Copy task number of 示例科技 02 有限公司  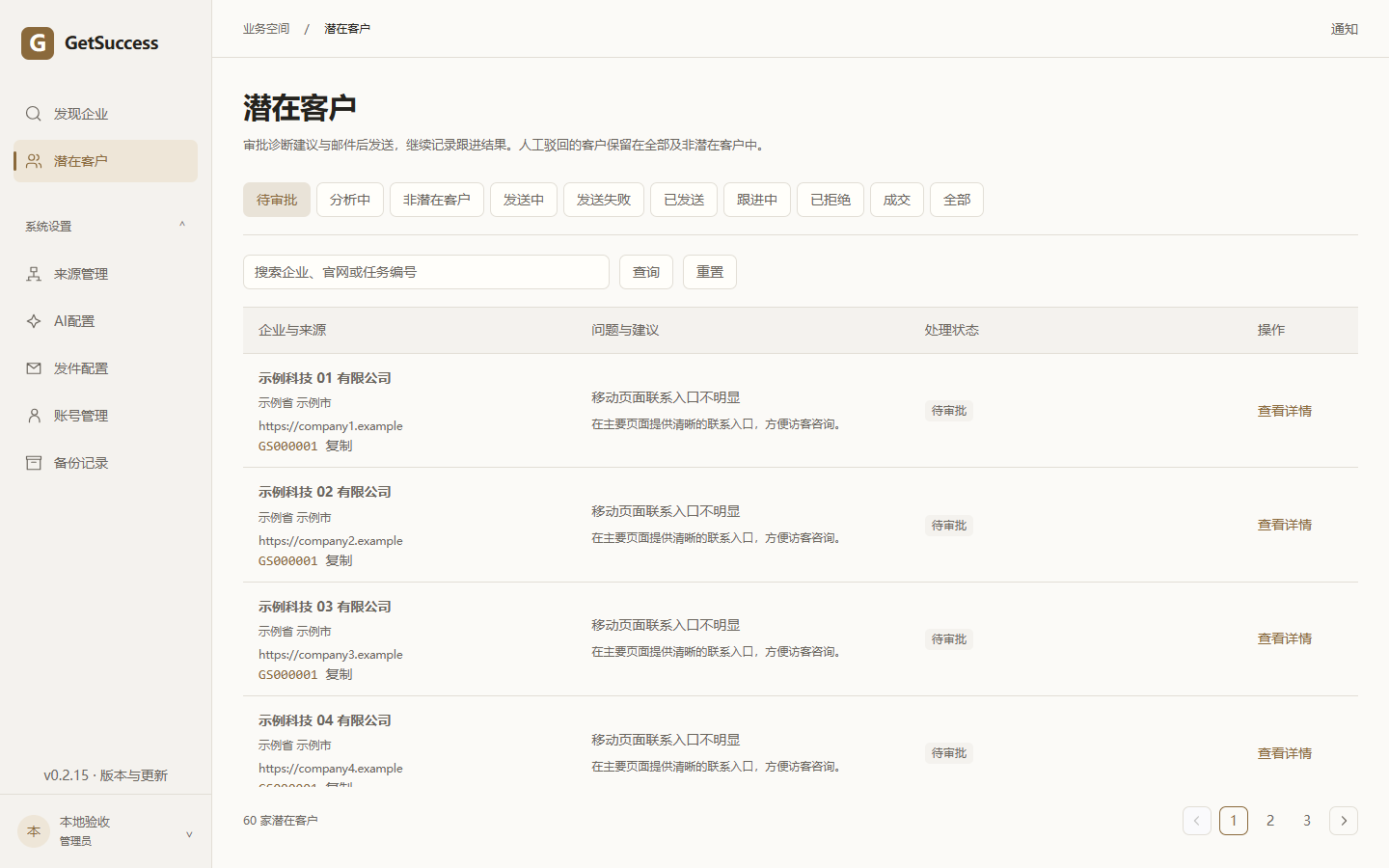click(x=339, y=560)
